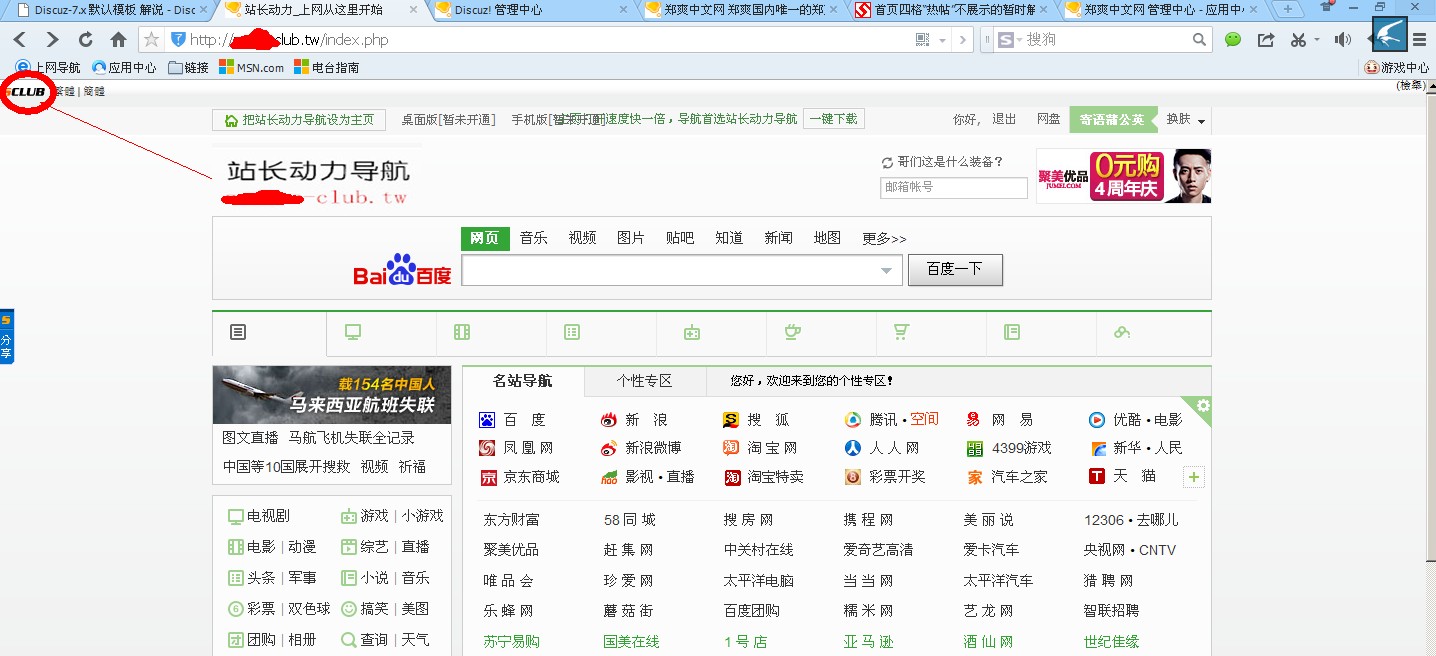1436x656 pixels.
Task: Click the green plus add-site button
Action: pyautogui.click(x=1193, y=478)
